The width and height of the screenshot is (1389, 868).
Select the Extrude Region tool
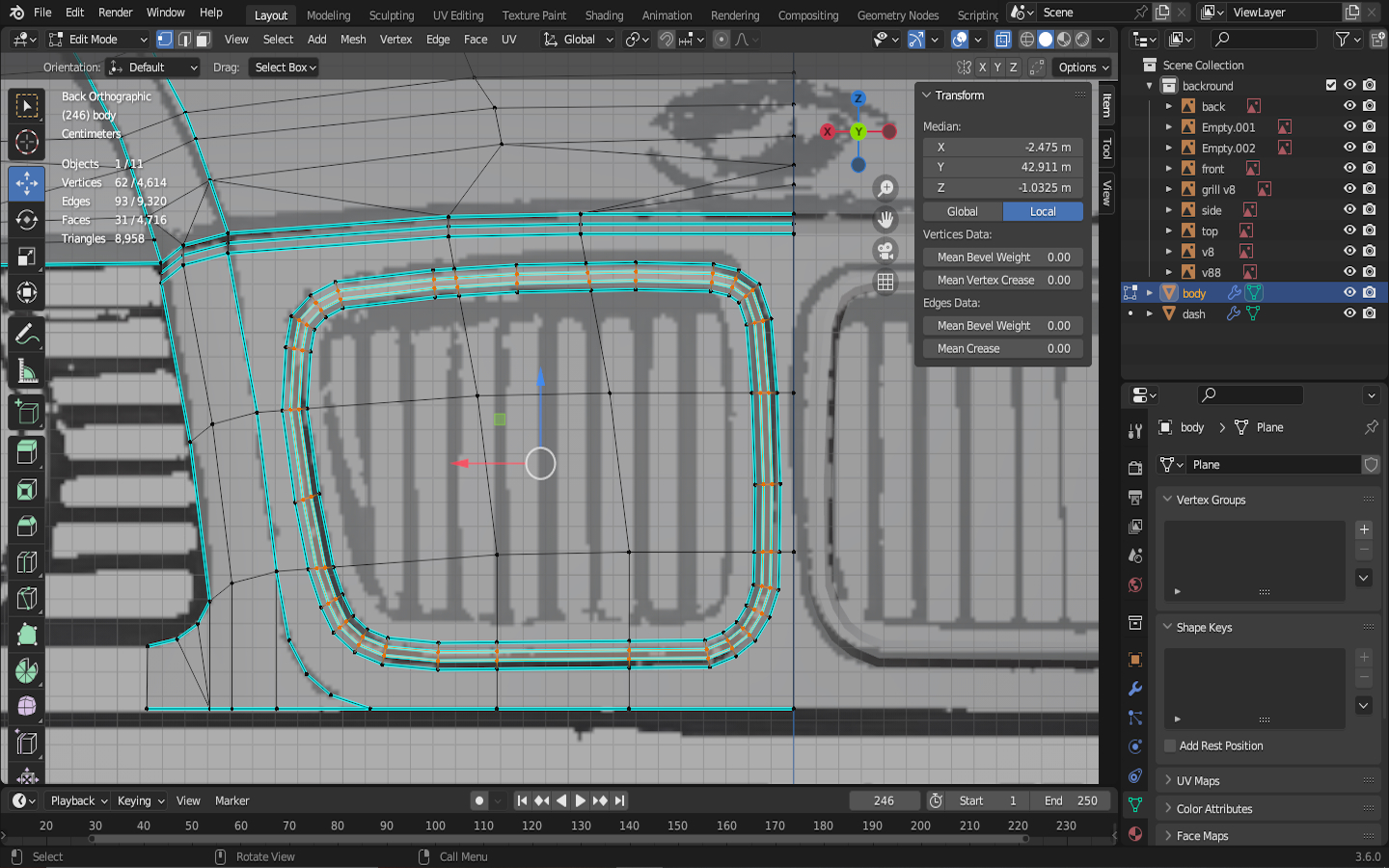[x=27, y=451]
